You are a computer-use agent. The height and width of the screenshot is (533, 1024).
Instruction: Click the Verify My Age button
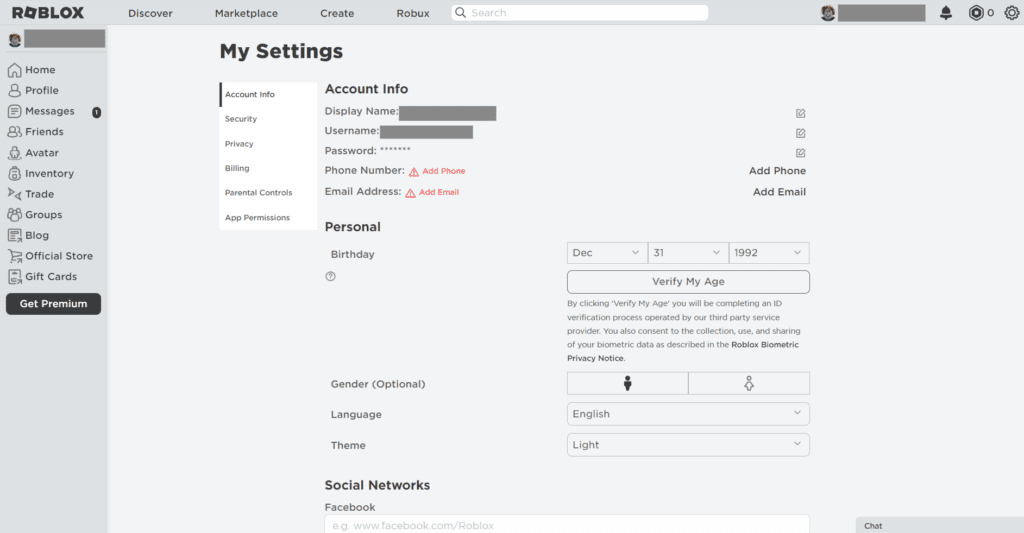click(688, 282)
